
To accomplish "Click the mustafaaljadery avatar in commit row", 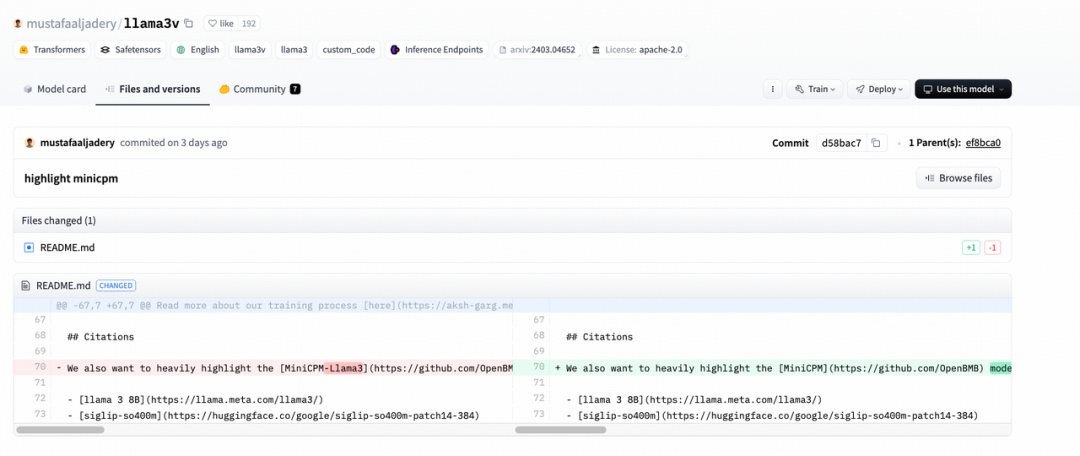I will click(x=30, y=143).
